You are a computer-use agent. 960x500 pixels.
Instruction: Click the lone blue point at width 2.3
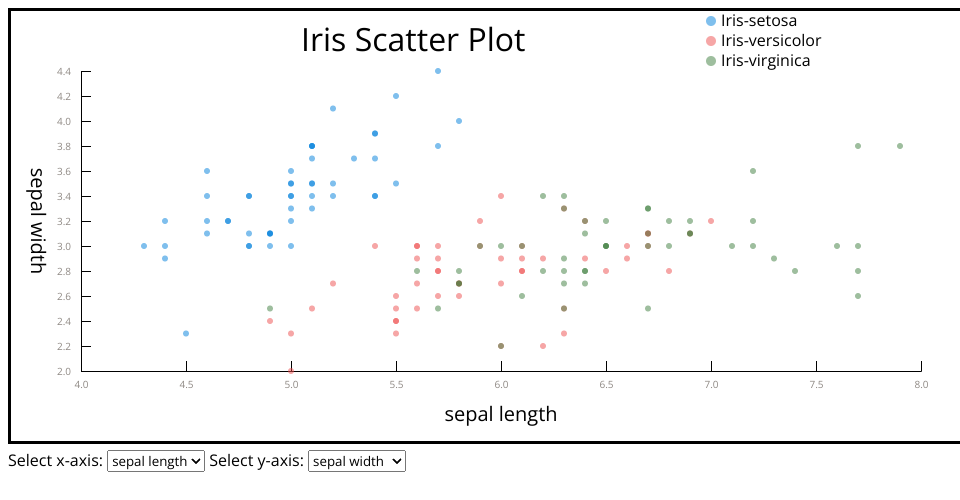point(186,333)
